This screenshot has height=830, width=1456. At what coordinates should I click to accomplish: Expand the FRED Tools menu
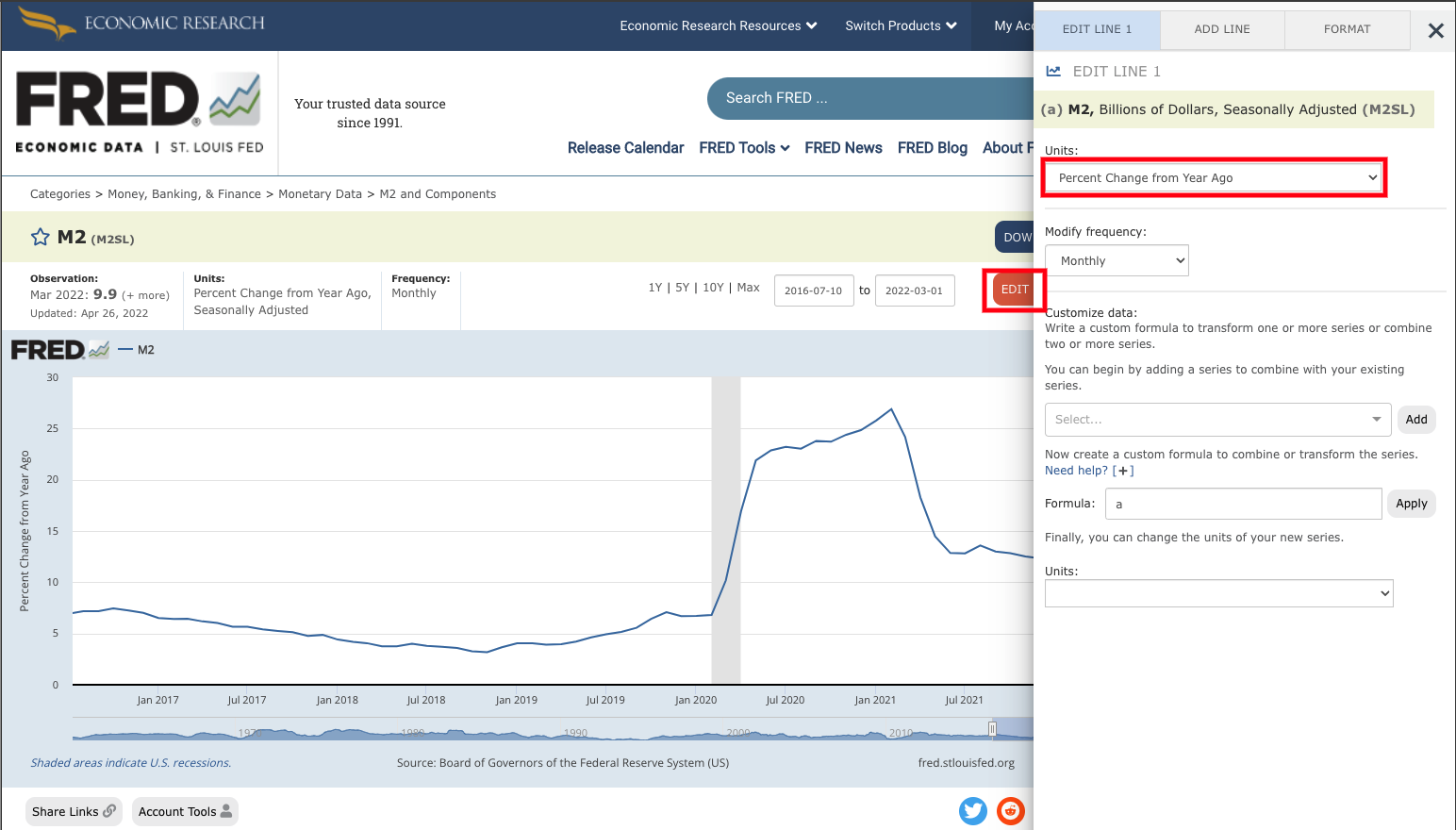744,148
